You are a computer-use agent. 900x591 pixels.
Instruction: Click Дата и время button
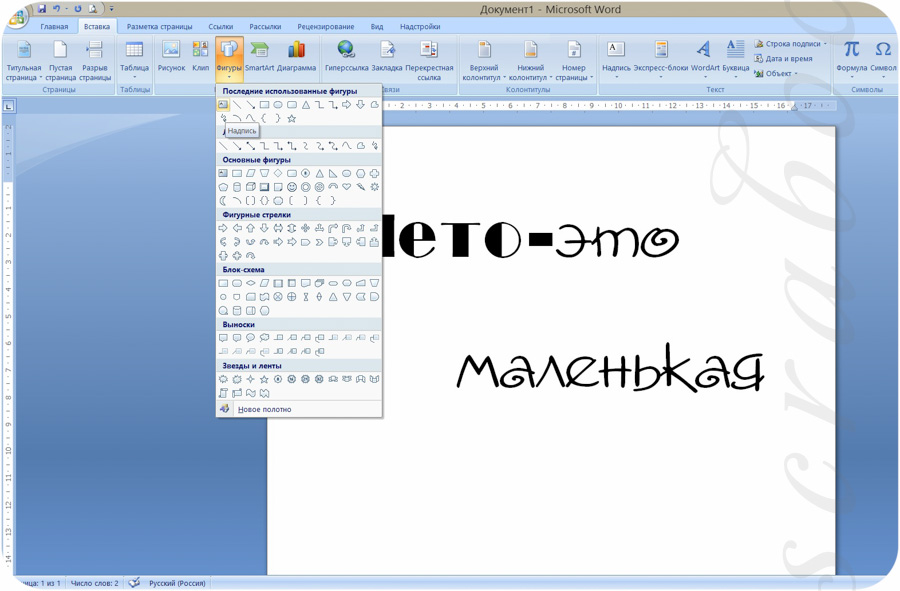783,59
